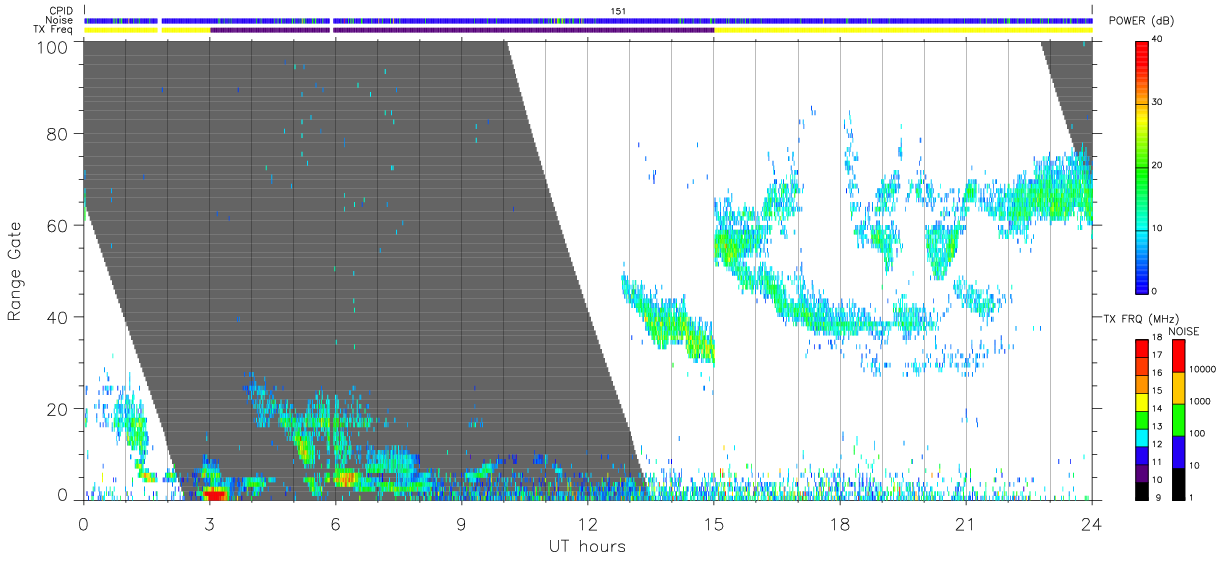This screenshot has height=567, width=1228.
Task: Click the "POWER (dB)" legend title
Action: pyautogui.click(x=1144, y=22)
